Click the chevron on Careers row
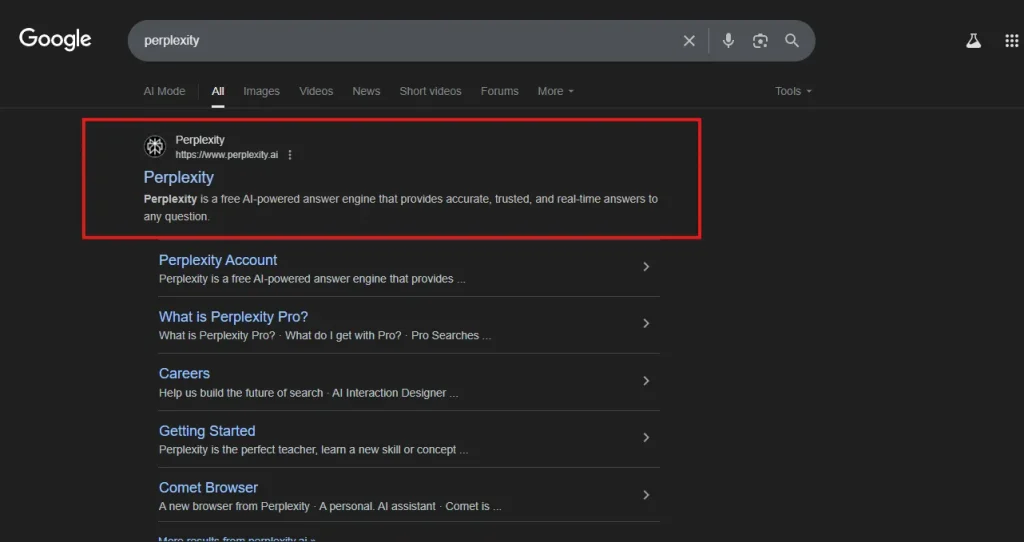The width and height of the screenshot is (1024, 542). click(x=646, y=381)
